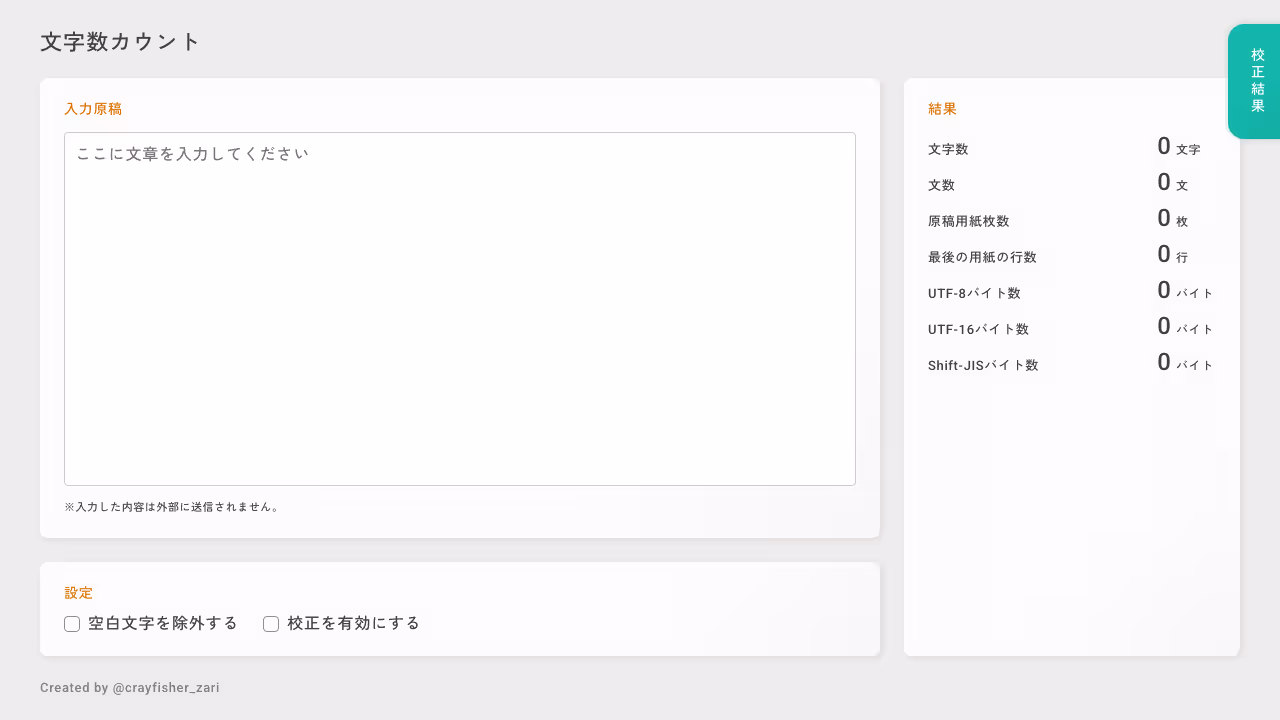Enable the 空白文字を除外する checkbox

pyautogui.click(x=72, y=623)
